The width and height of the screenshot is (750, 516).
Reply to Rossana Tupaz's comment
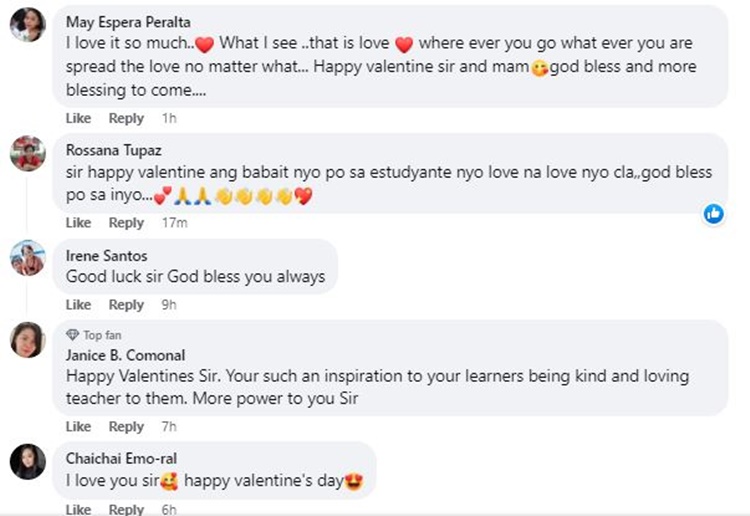coord(126,222)
